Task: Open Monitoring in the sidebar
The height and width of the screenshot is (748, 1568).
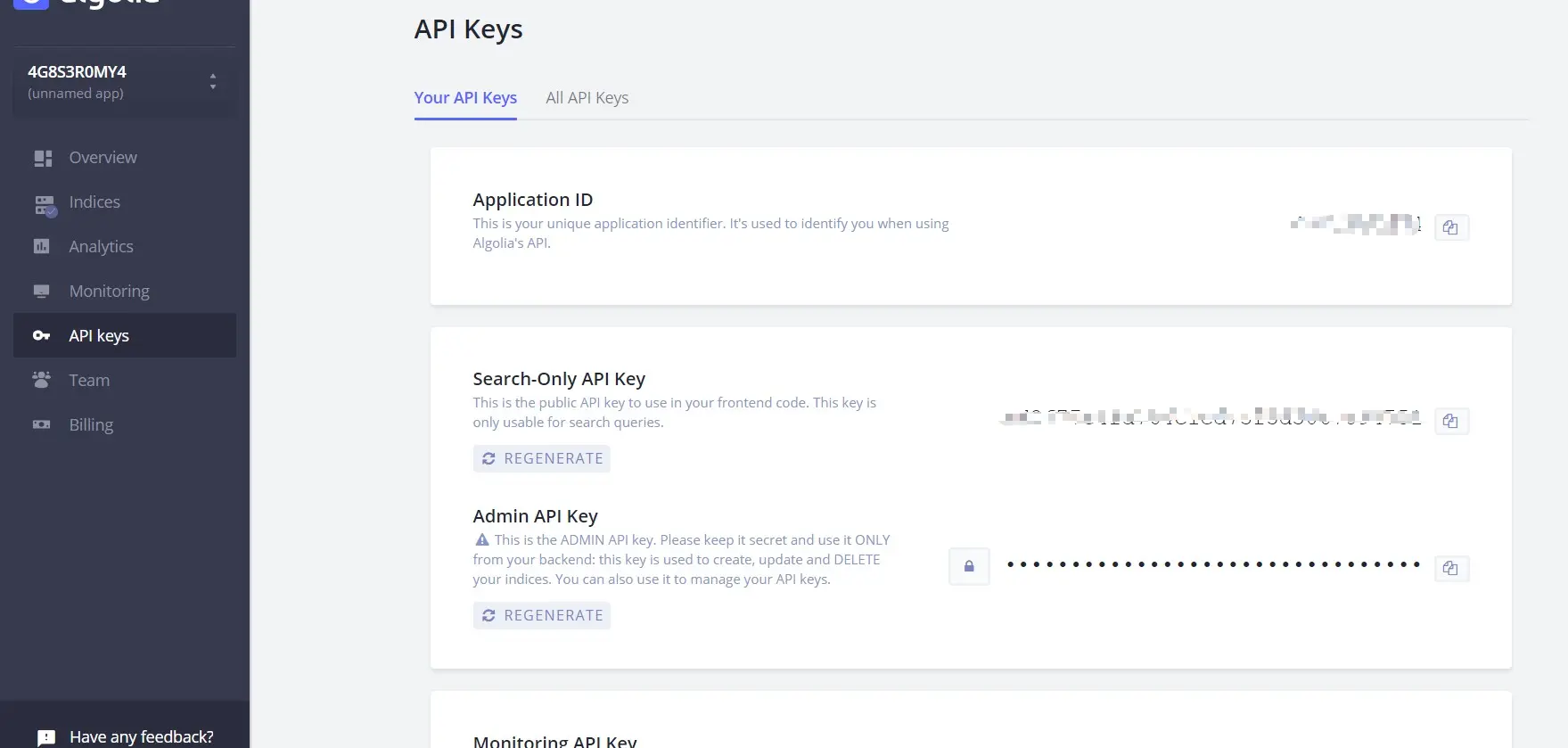Action: click(125, 292)
